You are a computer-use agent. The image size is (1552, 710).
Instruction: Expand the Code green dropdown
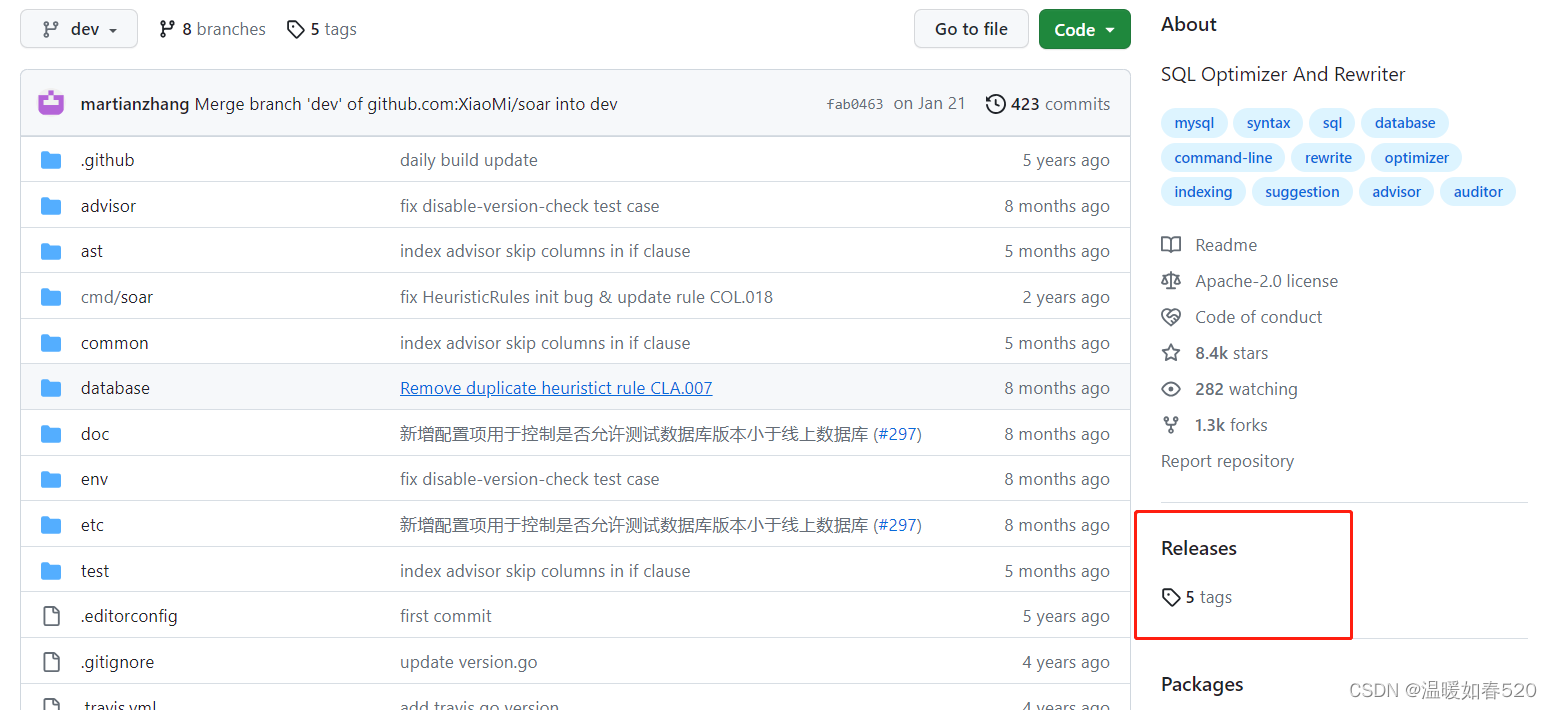pyautogui.click(x=1084, y=29)
